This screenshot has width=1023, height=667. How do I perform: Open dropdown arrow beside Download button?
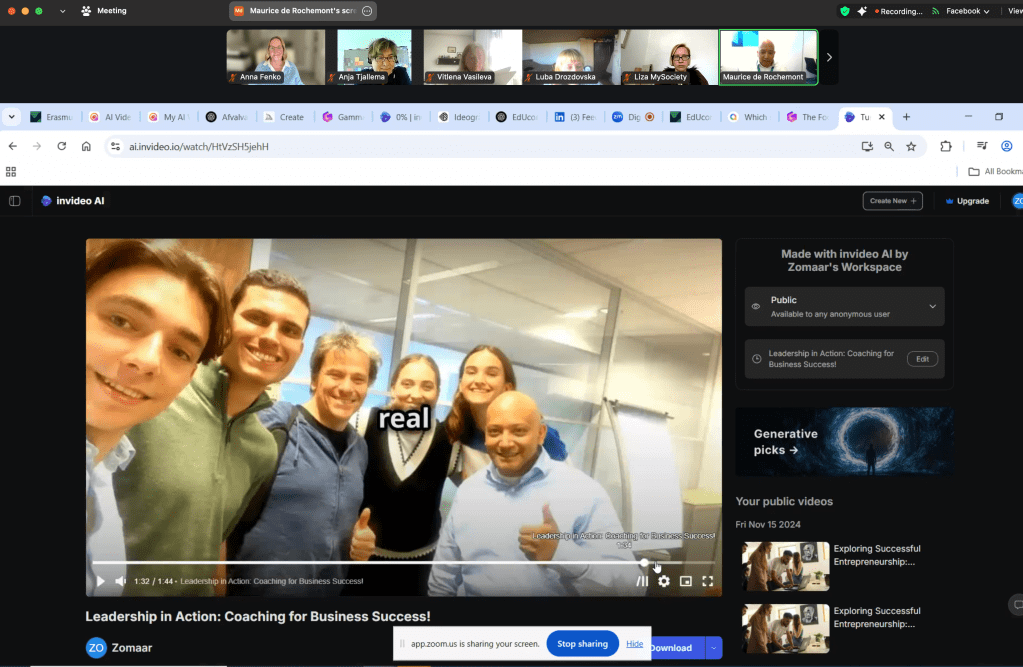click(x=713, y=648)
